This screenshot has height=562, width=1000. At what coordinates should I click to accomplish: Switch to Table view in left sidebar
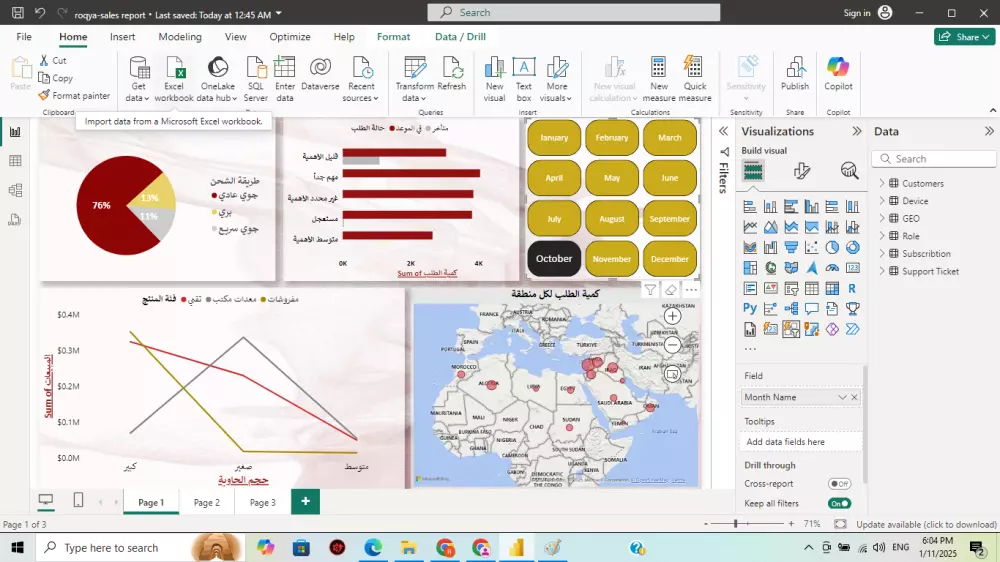point(15,161)
